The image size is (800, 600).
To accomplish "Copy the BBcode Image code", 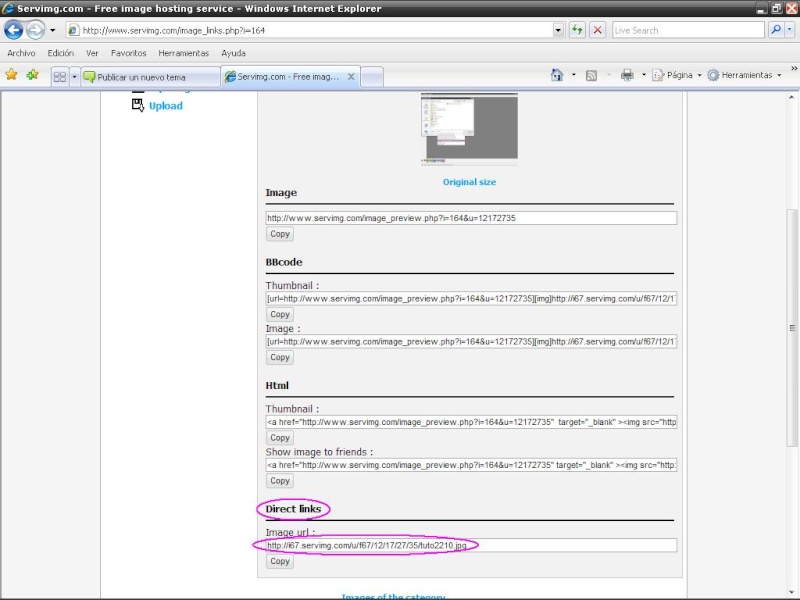I will tap(280, 357).
